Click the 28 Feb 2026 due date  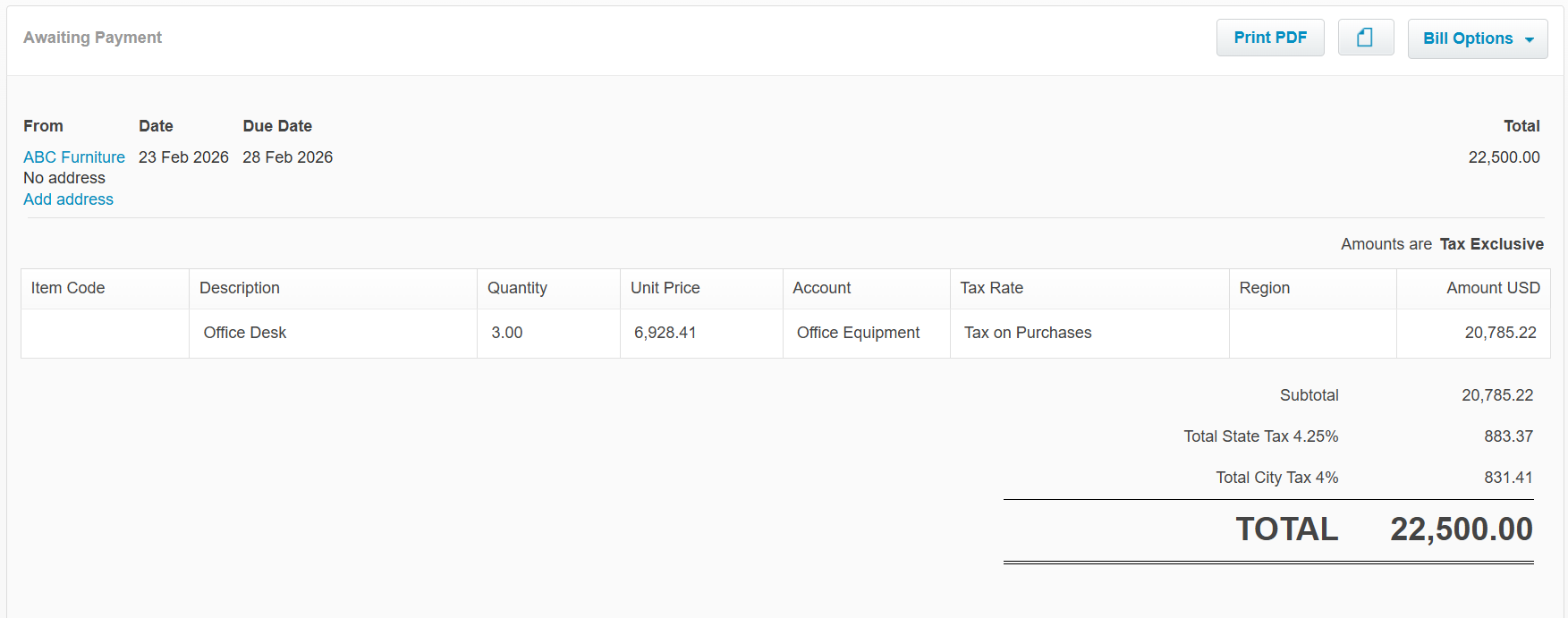287,157
